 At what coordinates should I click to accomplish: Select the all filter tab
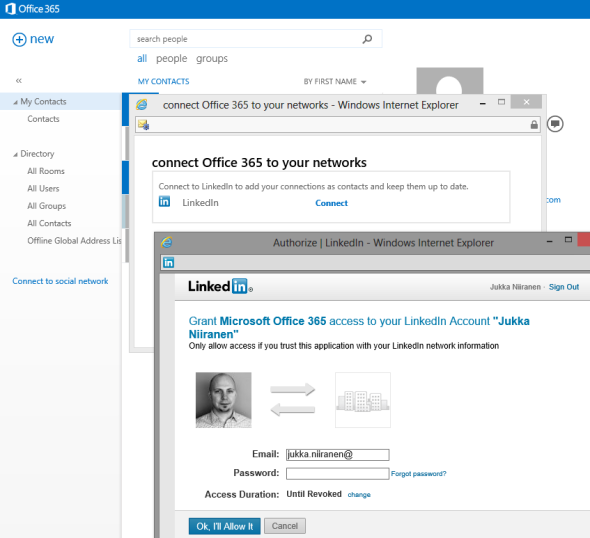[x=142, y=59]
